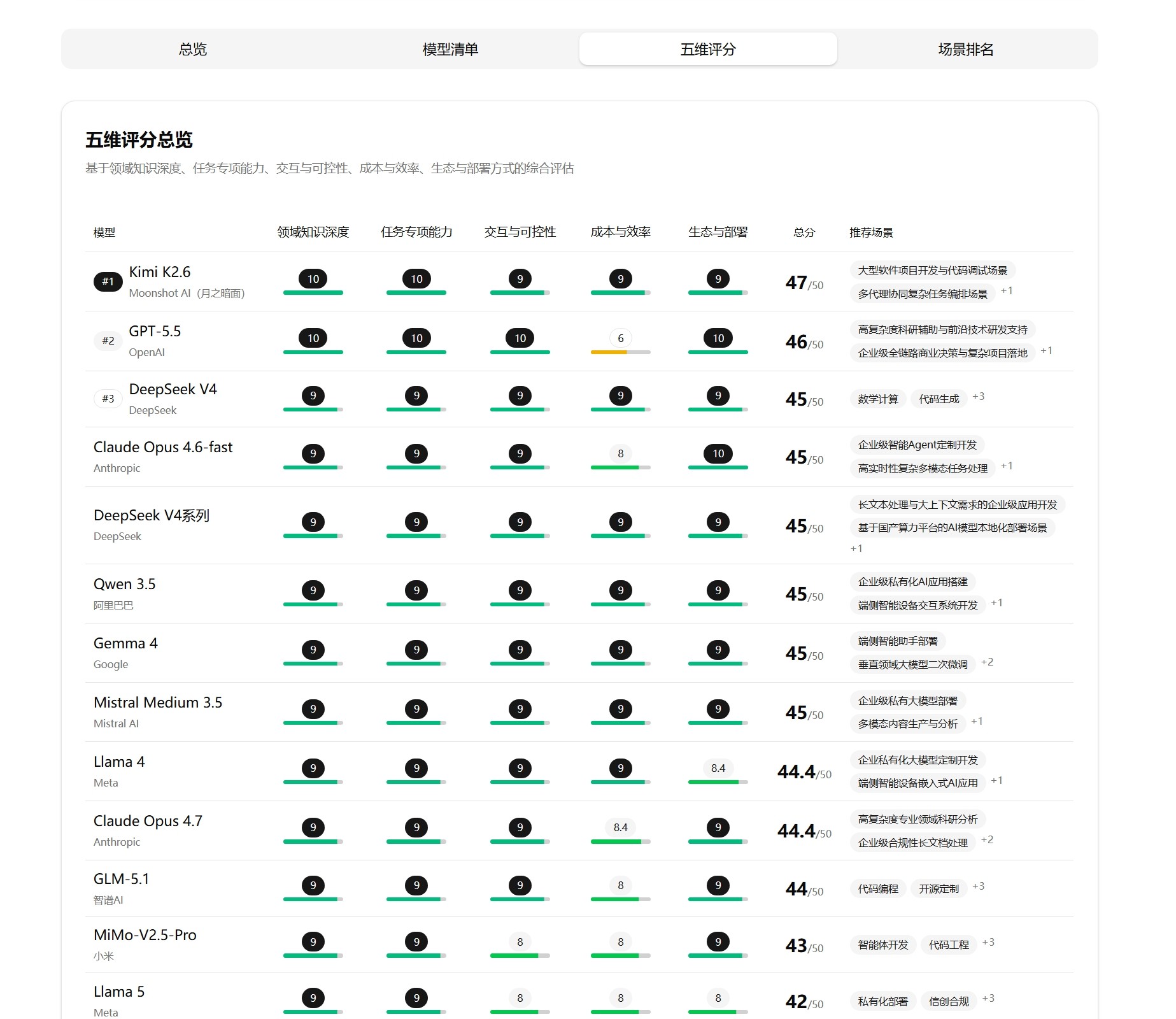Click Llama 4's 8.4 生态与部署 score badge

pyautogui.click(x=718, y=768)
